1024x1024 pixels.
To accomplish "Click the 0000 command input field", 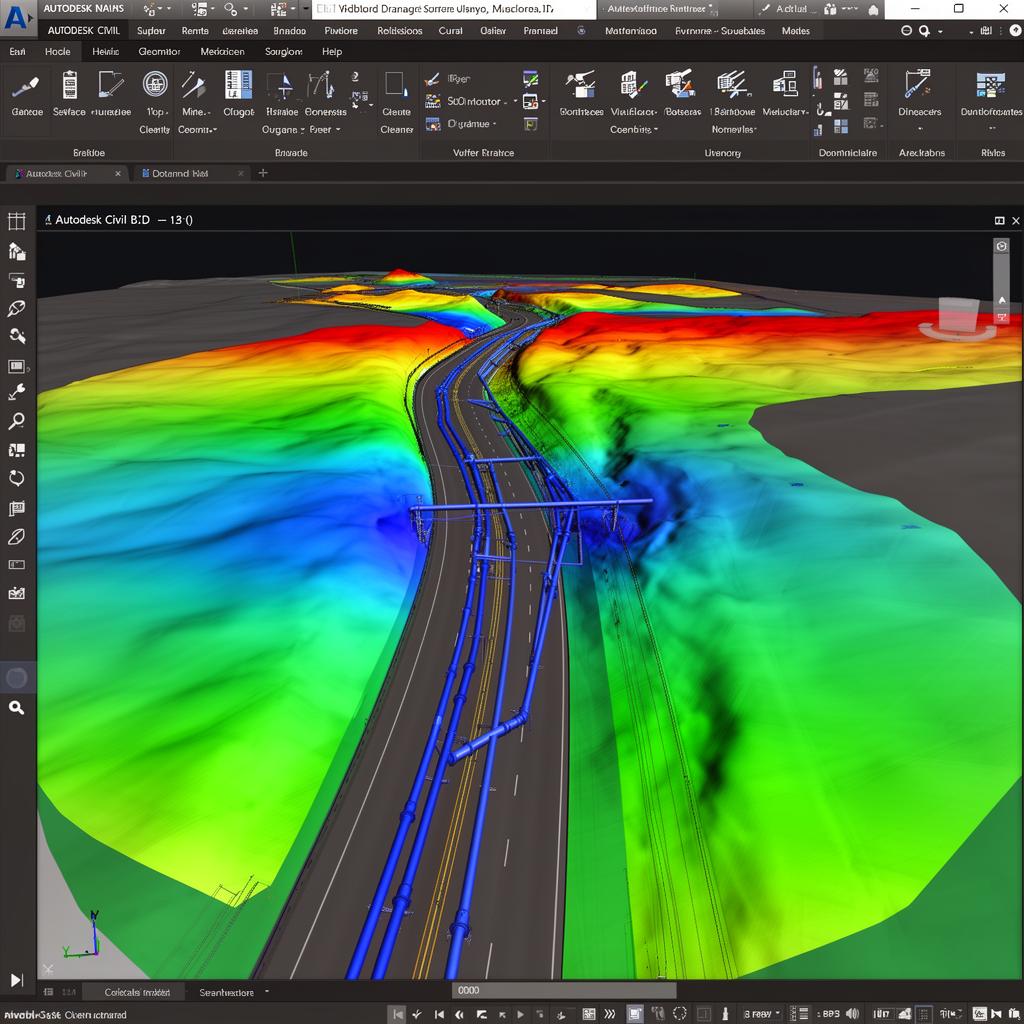I will point(564,990).
